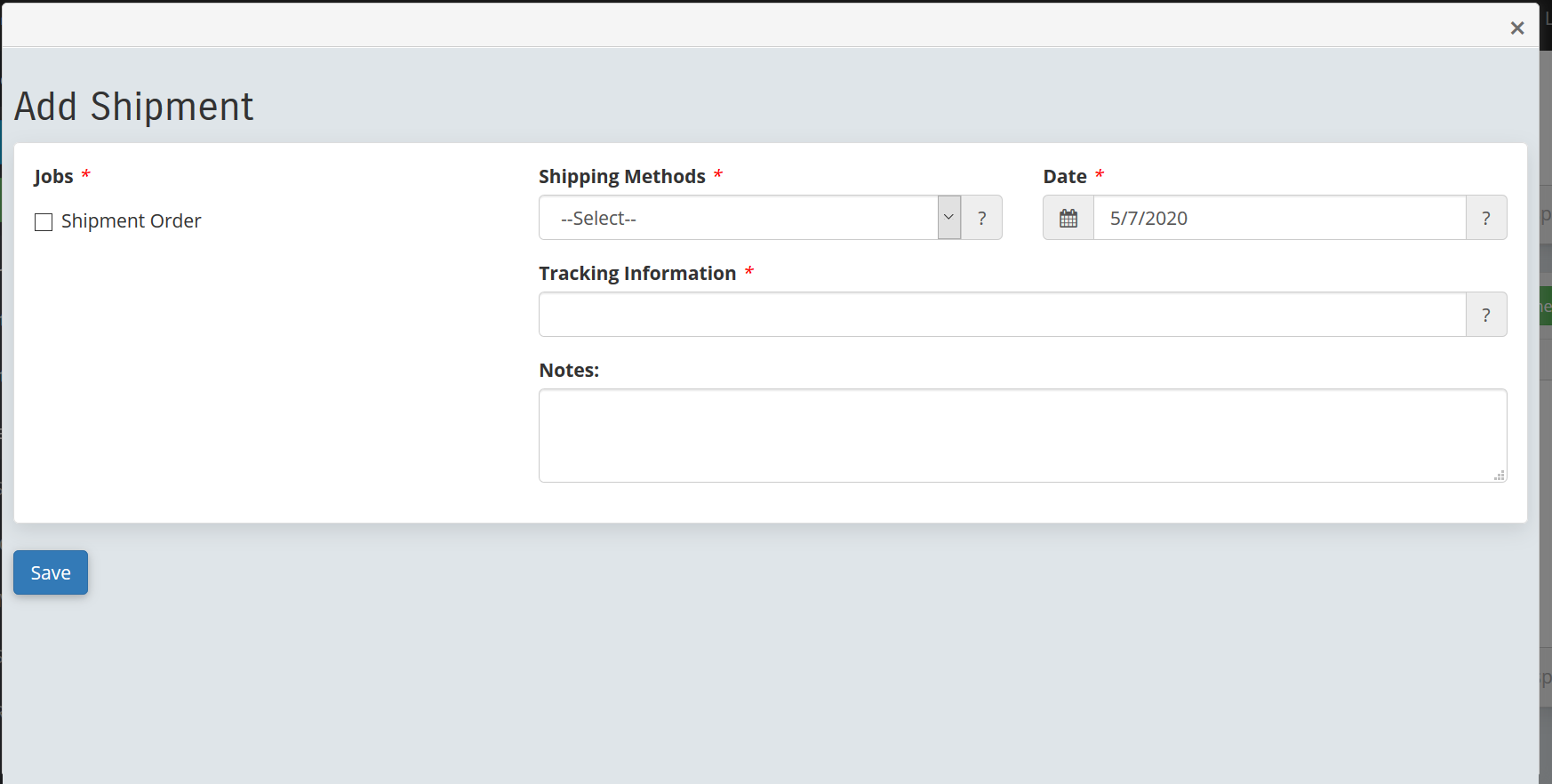Click the Shipping Methods dropdown arrow
This screenshot has height=784, width=1552.
click(x=948, y=218)
